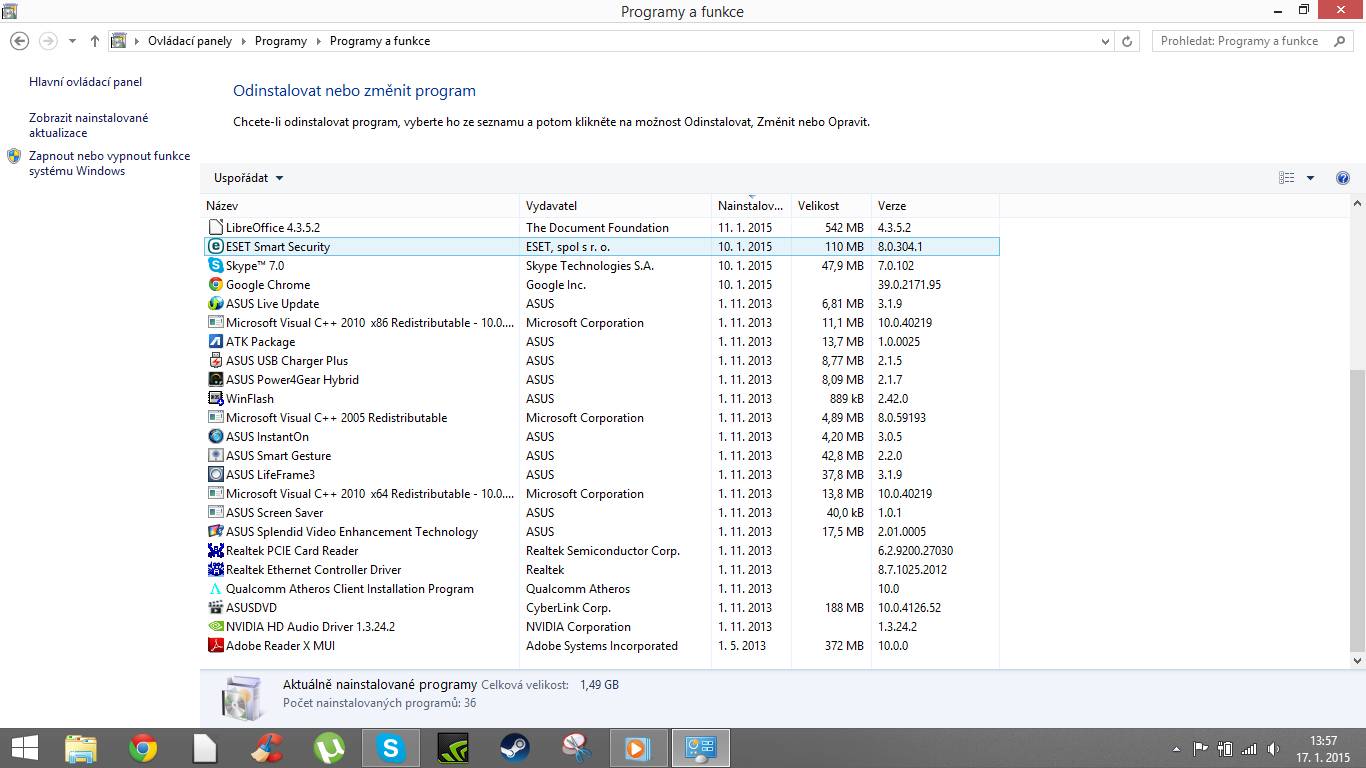Open CCleaner from the taskbar

pyautogui.click(x=266, y=748)
